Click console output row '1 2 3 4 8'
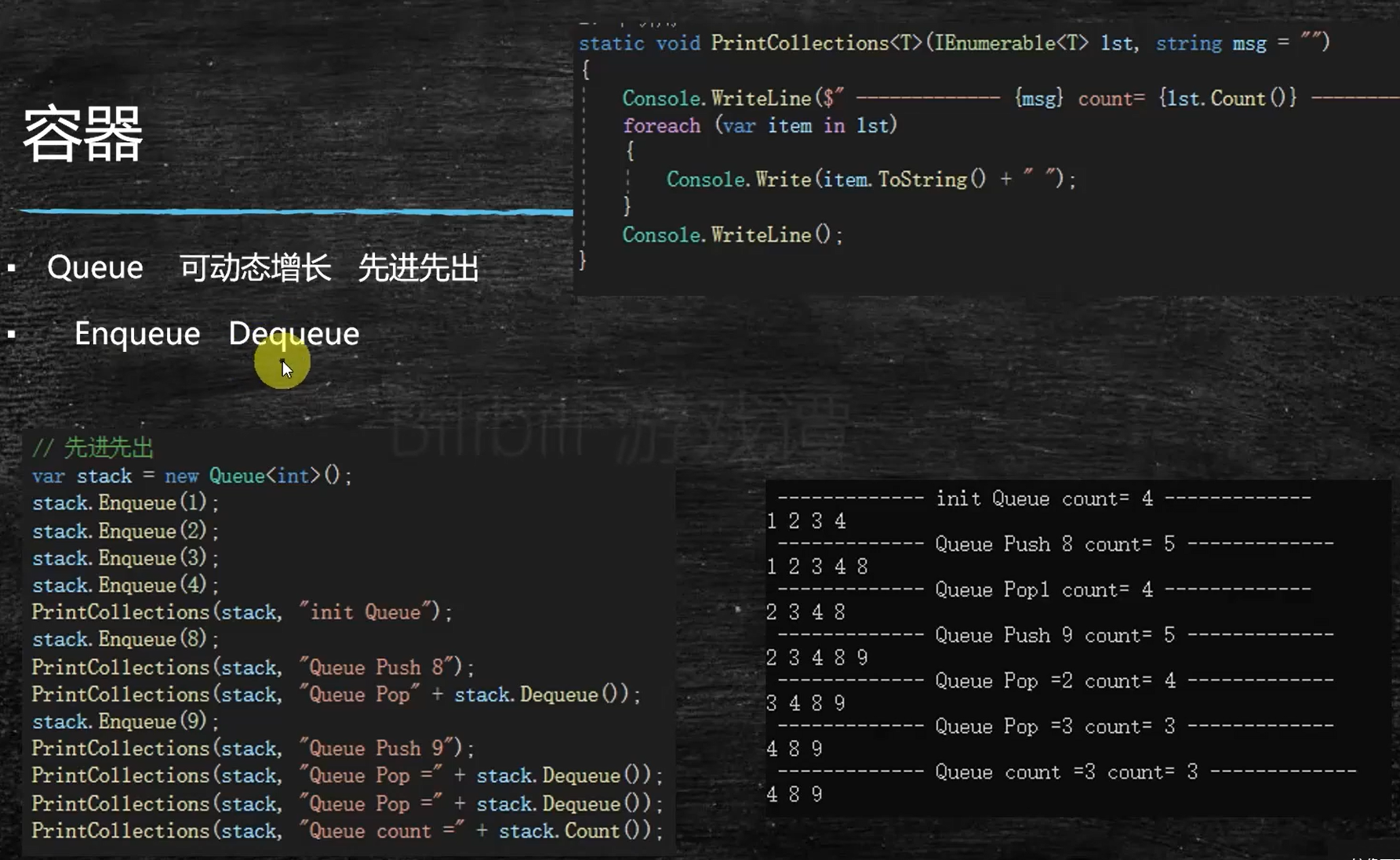This screenshot has width=1400, height=860. 818,567
